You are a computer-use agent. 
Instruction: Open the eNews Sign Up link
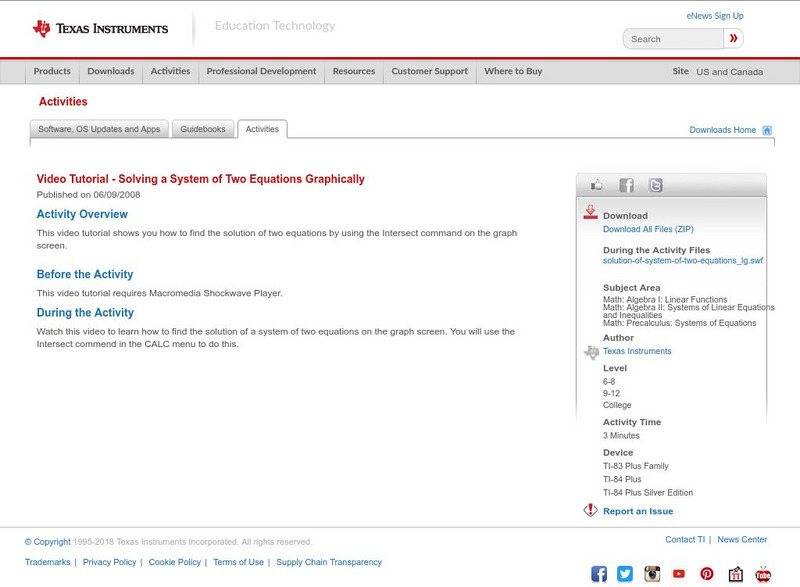pos(715,16)
